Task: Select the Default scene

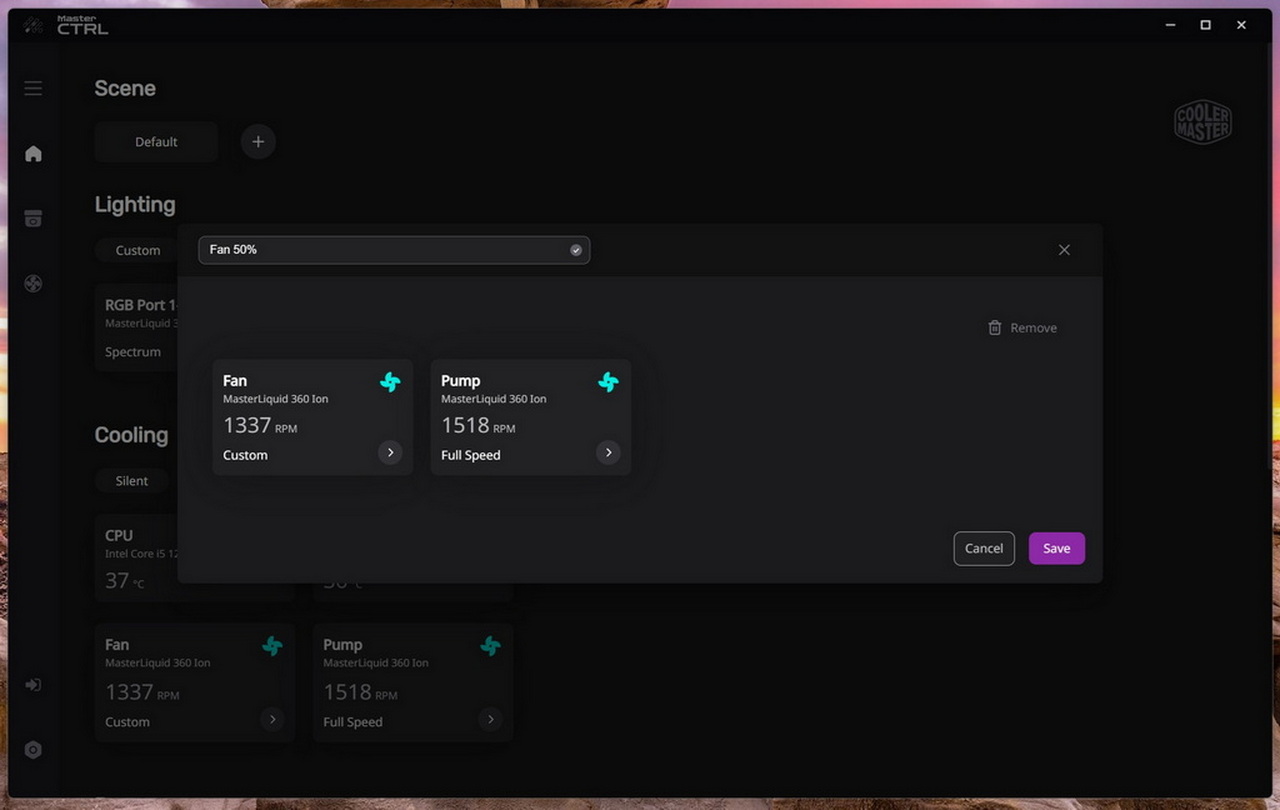Action: [x=156, y=142]
